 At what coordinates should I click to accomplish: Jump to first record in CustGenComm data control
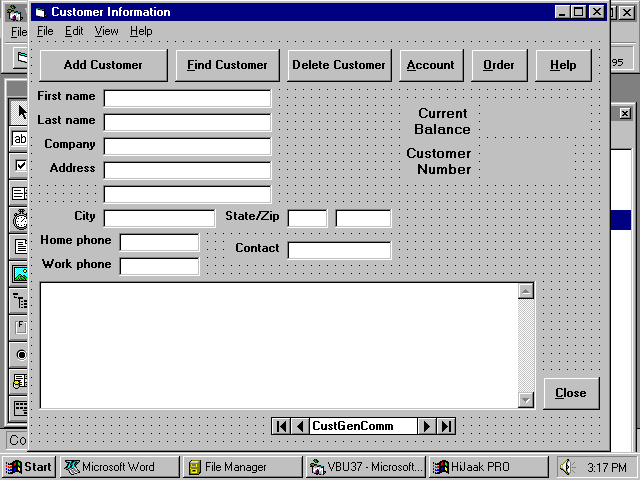click(x=281, y=426)
